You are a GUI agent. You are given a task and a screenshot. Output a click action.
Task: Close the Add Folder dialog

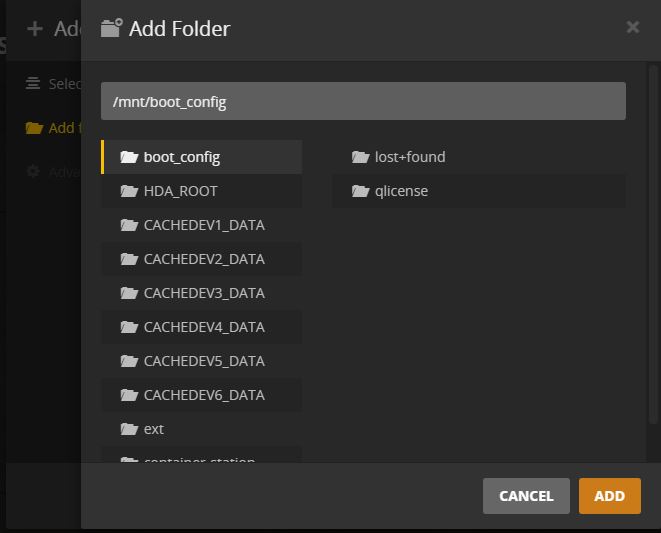tap(632, 28)
